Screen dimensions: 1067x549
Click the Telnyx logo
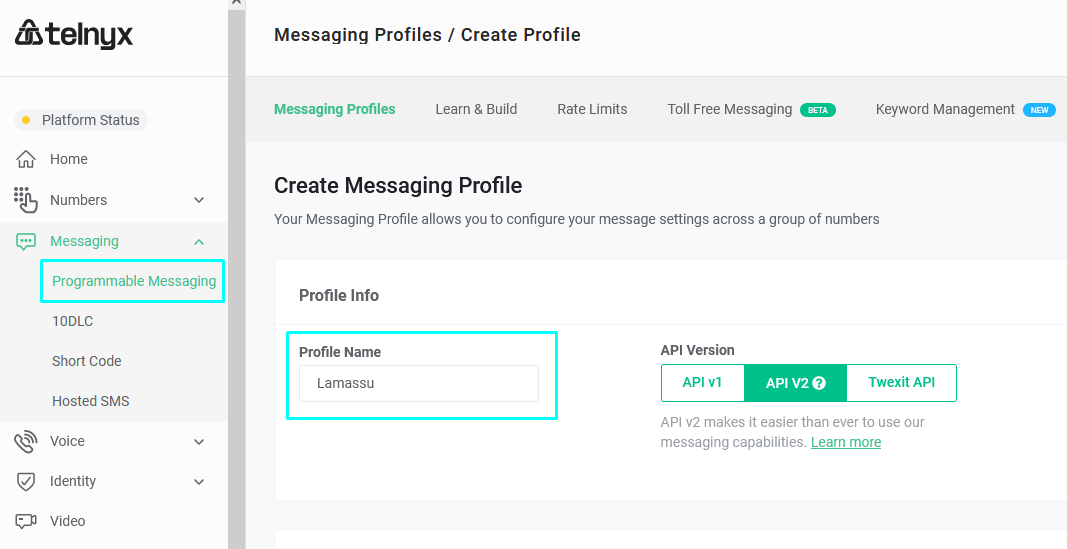73,34
